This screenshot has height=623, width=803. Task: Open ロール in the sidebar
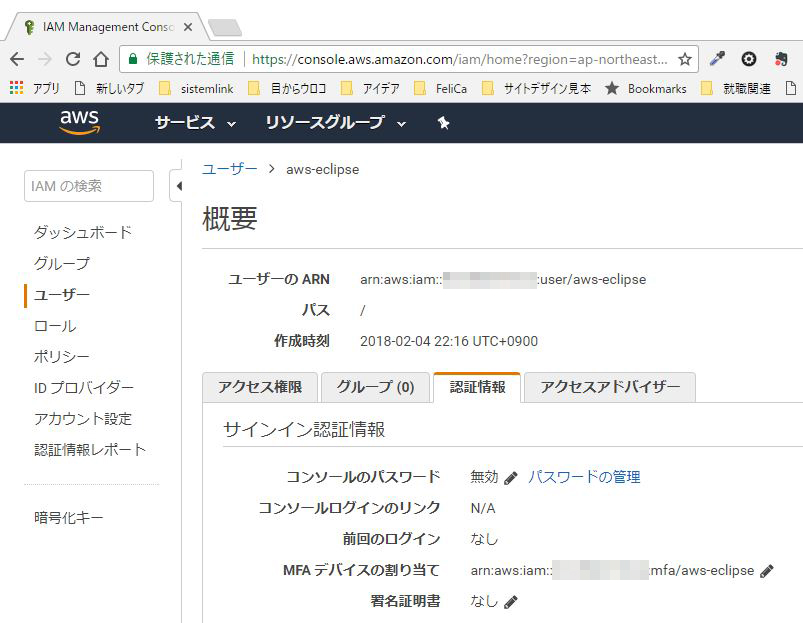pos(55,326)
